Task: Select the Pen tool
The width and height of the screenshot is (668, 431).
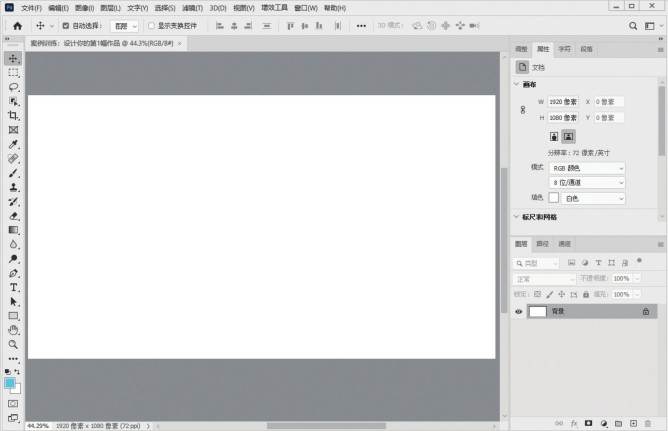Action: point(13,273)
